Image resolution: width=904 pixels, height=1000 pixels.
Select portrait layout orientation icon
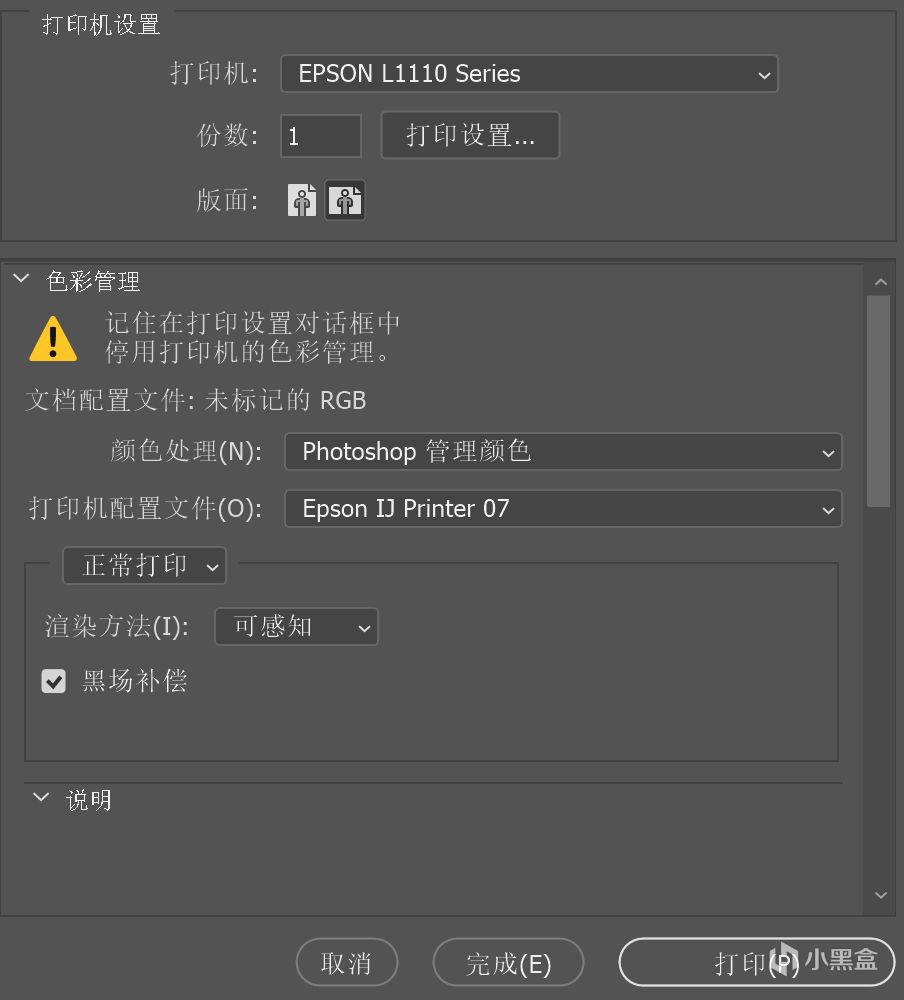302,200
